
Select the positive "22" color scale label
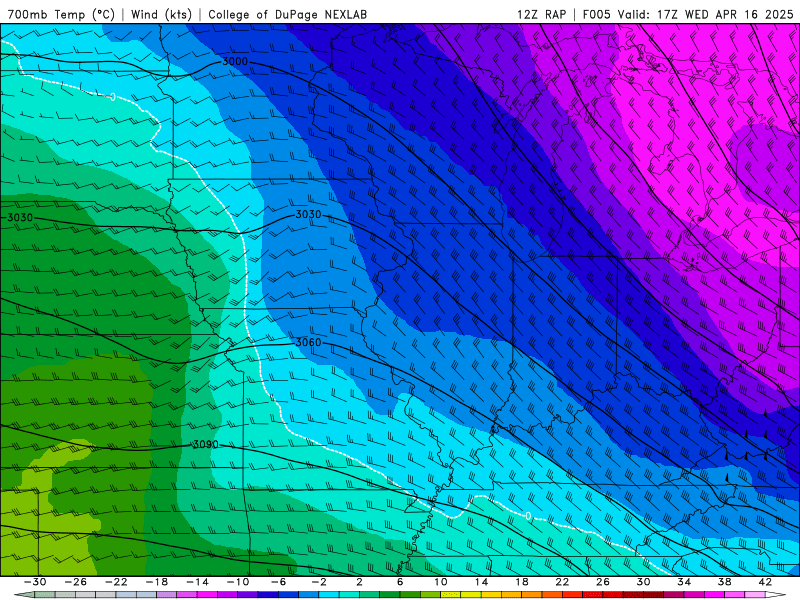point(562,582)
